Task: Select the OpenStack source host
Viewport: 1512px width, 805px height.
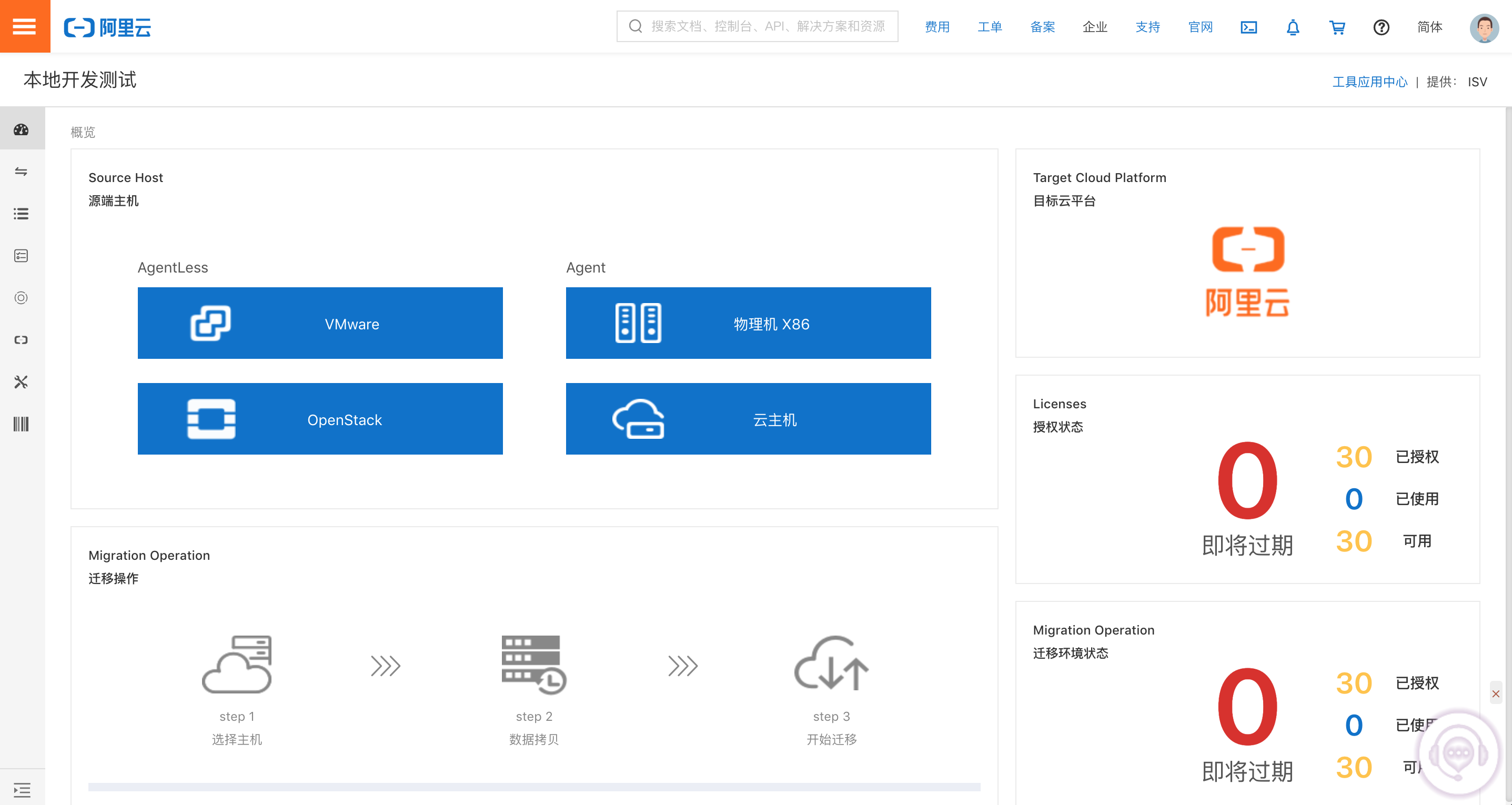Action: (x=320, y=419)
